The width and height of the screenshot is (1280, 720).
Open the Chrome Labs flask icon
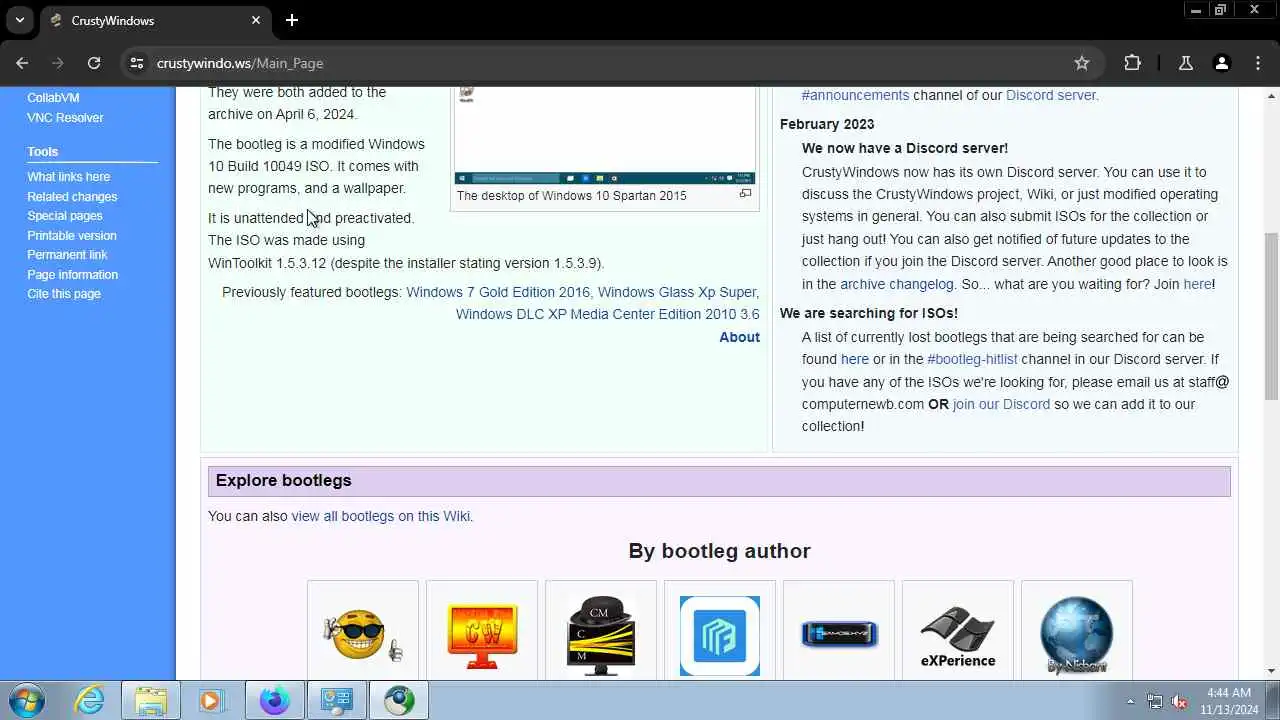pyautogui.click(x=1185, y=63)
